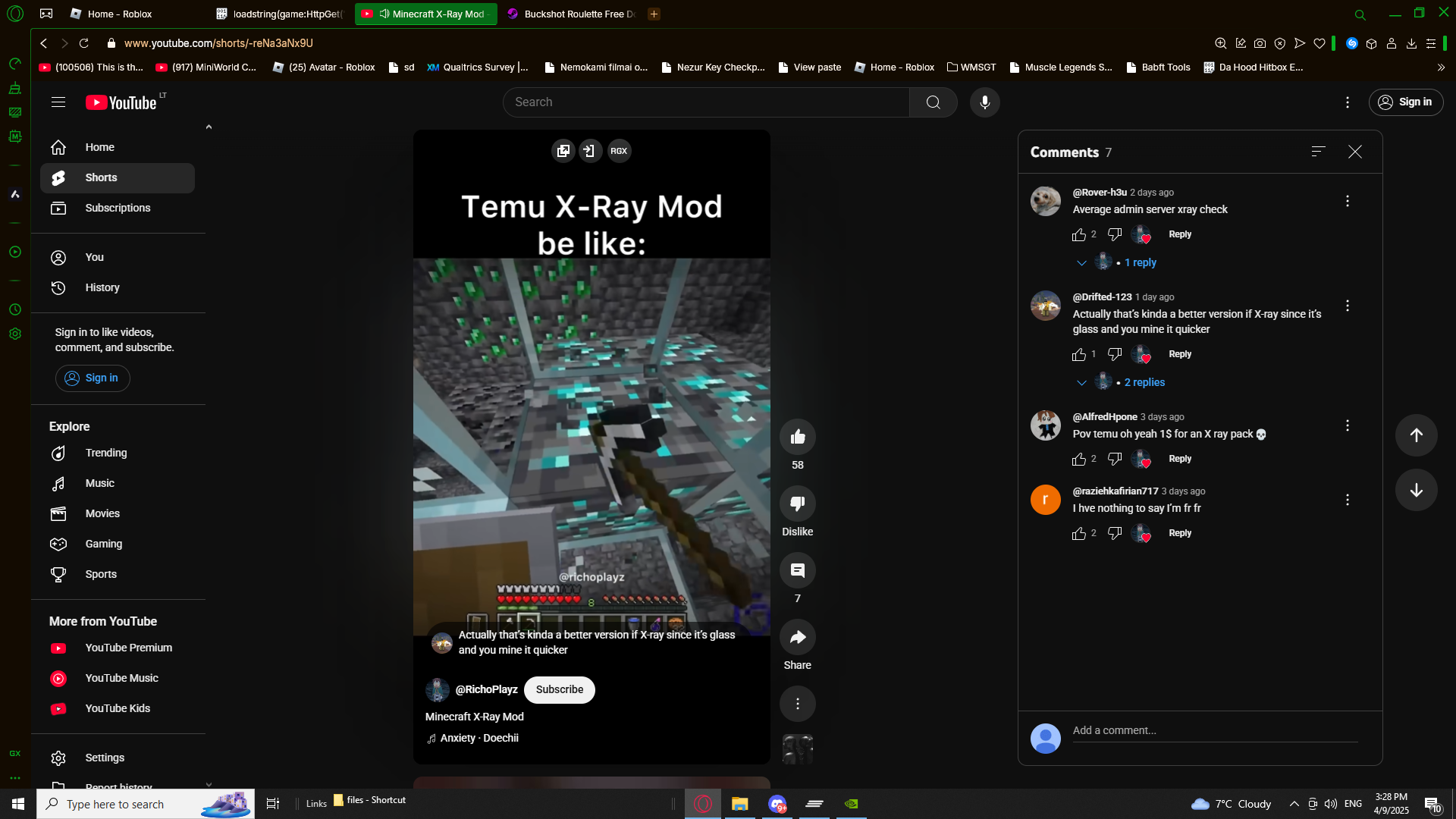Screen dimensions: 1456x819
Task: Open Trending in the Explore section
Action: click(x=118, y=453)
